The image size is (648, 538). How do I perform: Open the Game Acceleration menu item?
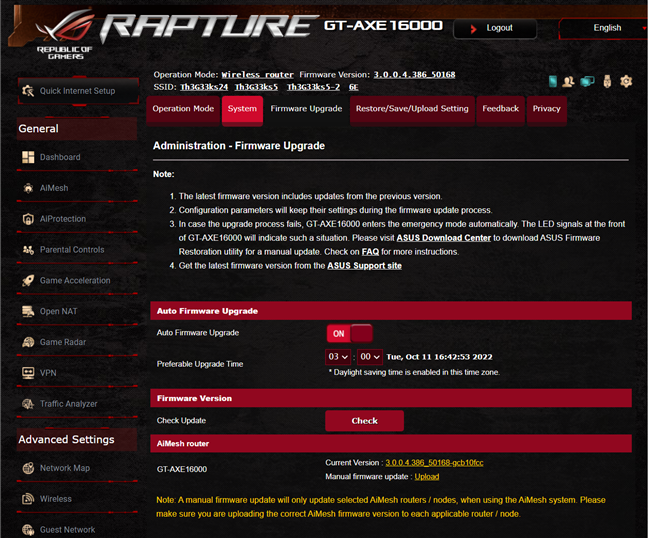[x=77, y=281]
